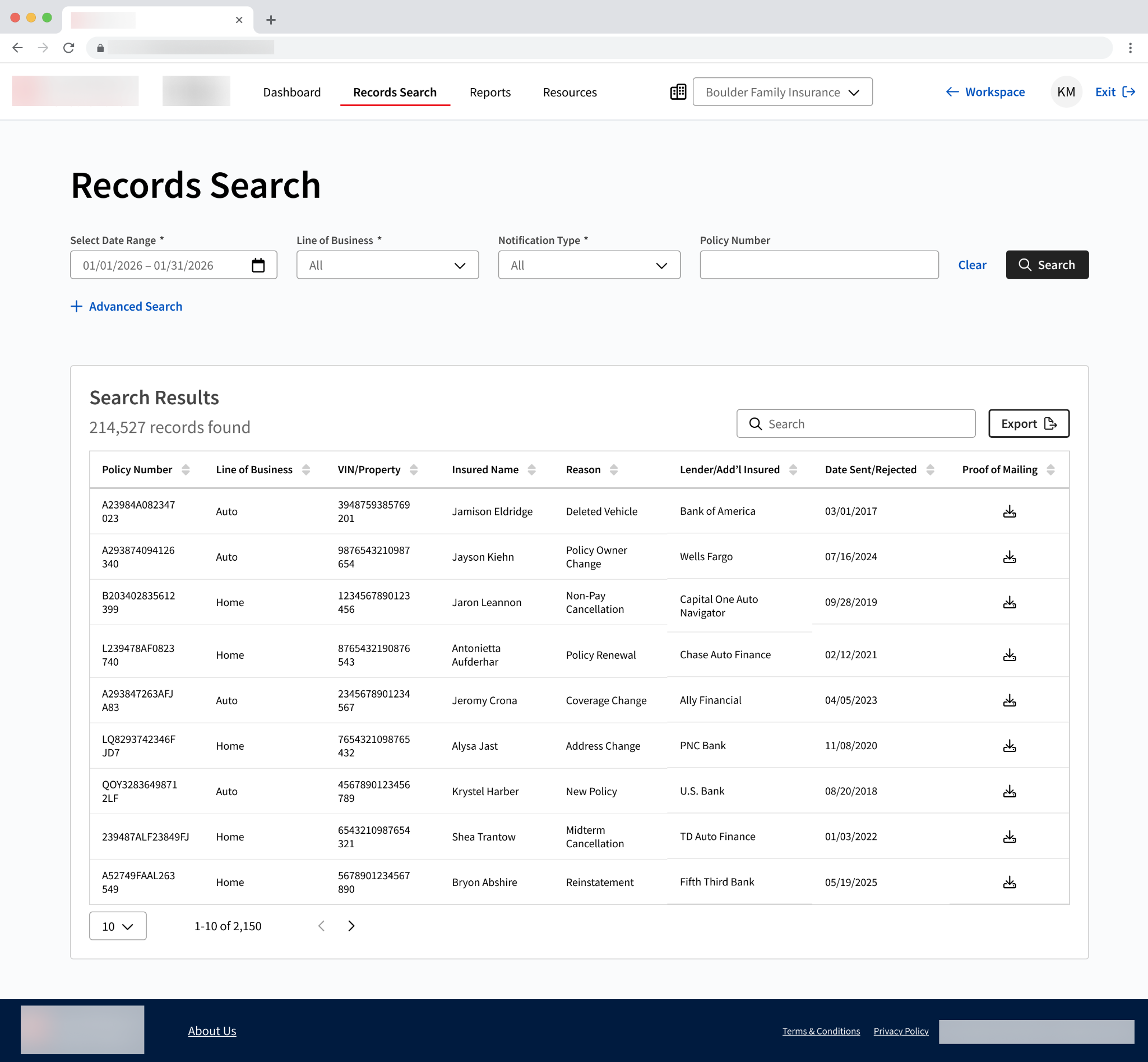Sort table by Proof of Mailing column
Image resolution: width=1148 pixels, height=1062 pixels.
[x=1051, y=469]
